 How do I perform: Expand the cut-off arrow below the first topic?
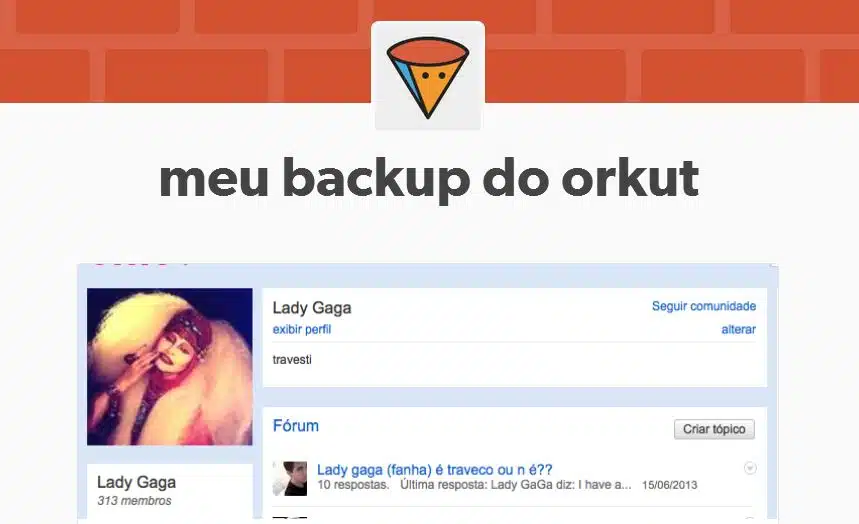pos(750,518)
